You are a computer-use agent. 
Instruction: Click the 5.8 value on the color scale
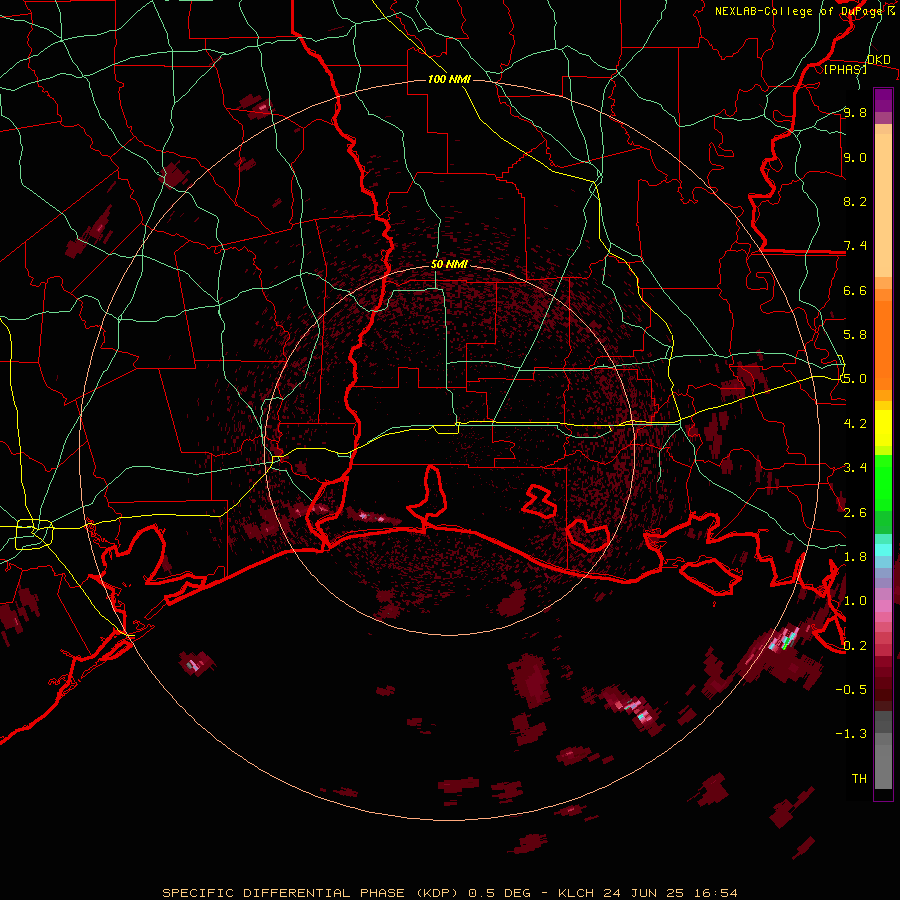[x=855, y=335]
